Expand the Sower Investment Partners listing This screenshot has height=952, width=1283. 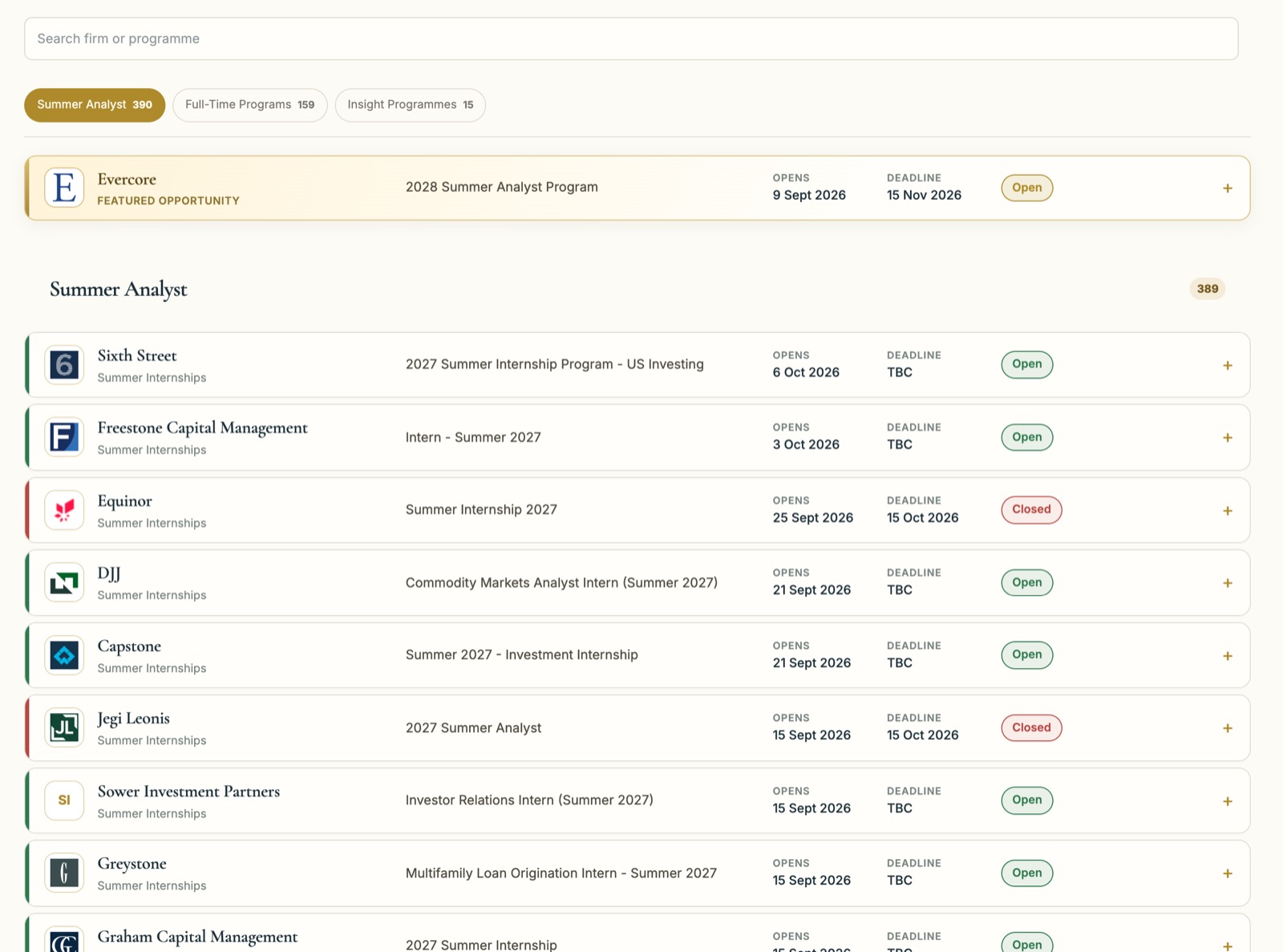point(1227,800)
